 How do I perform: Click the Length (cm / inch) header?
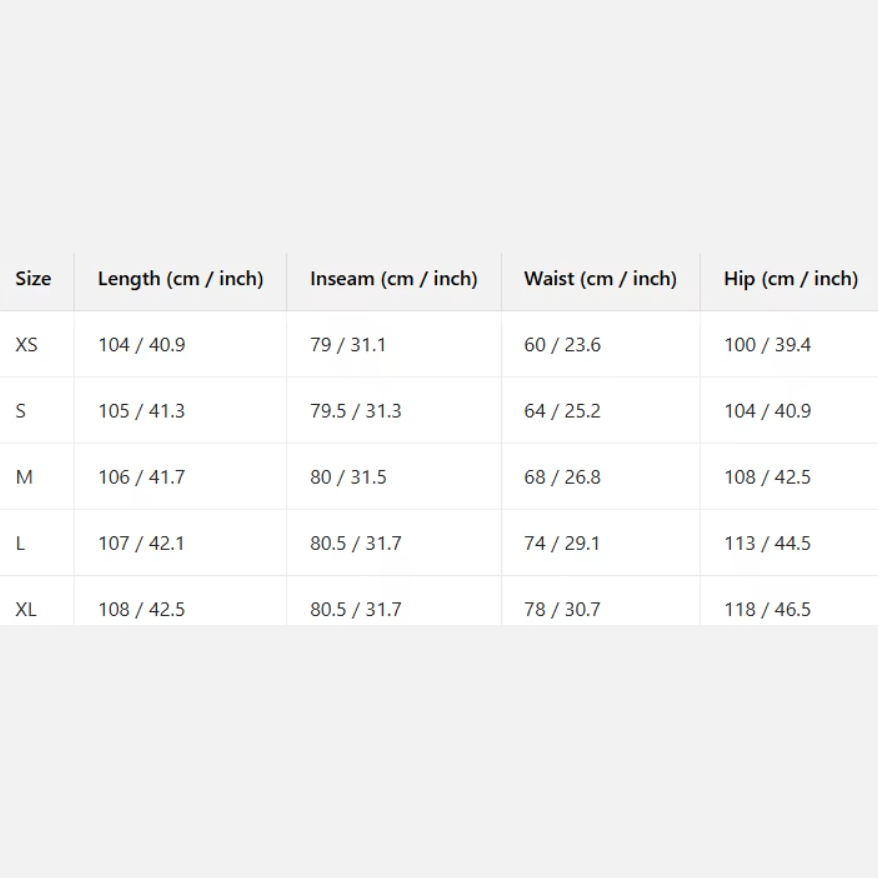point(180,279)
